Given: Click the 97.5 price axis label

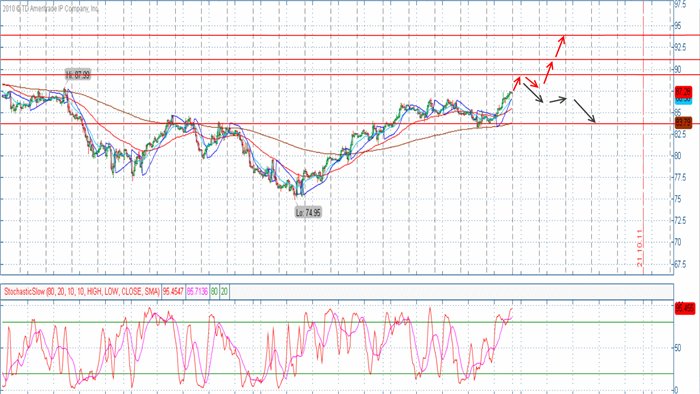Looking at the screenshot, I should pyautogui.click(x=681, y=4).
